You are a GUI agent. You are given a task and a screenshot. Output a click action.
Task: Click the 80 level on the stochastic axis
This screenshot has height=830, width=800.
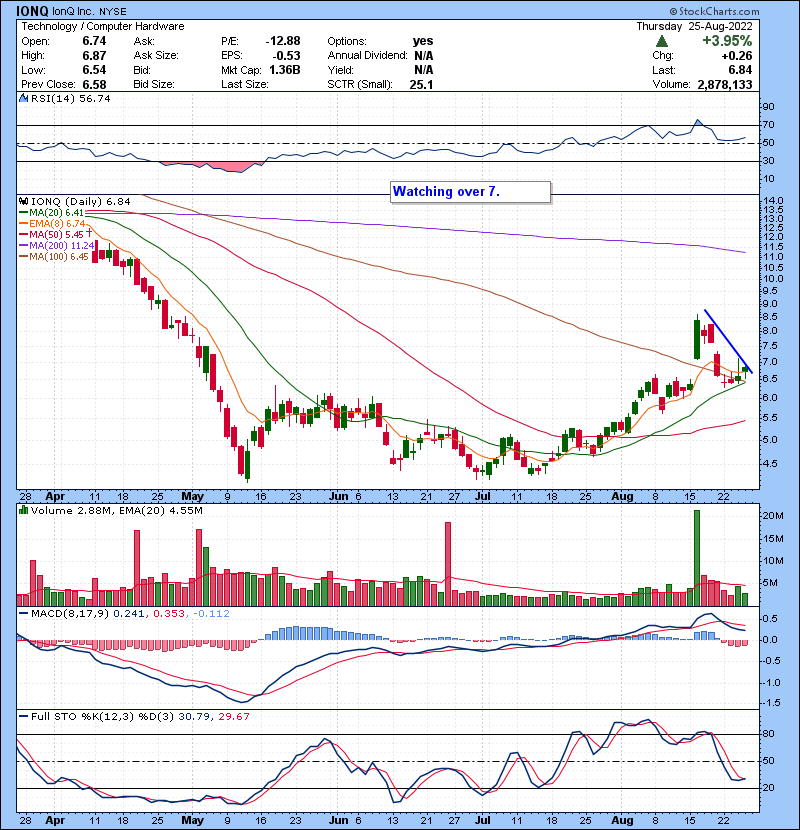[768, 734]
